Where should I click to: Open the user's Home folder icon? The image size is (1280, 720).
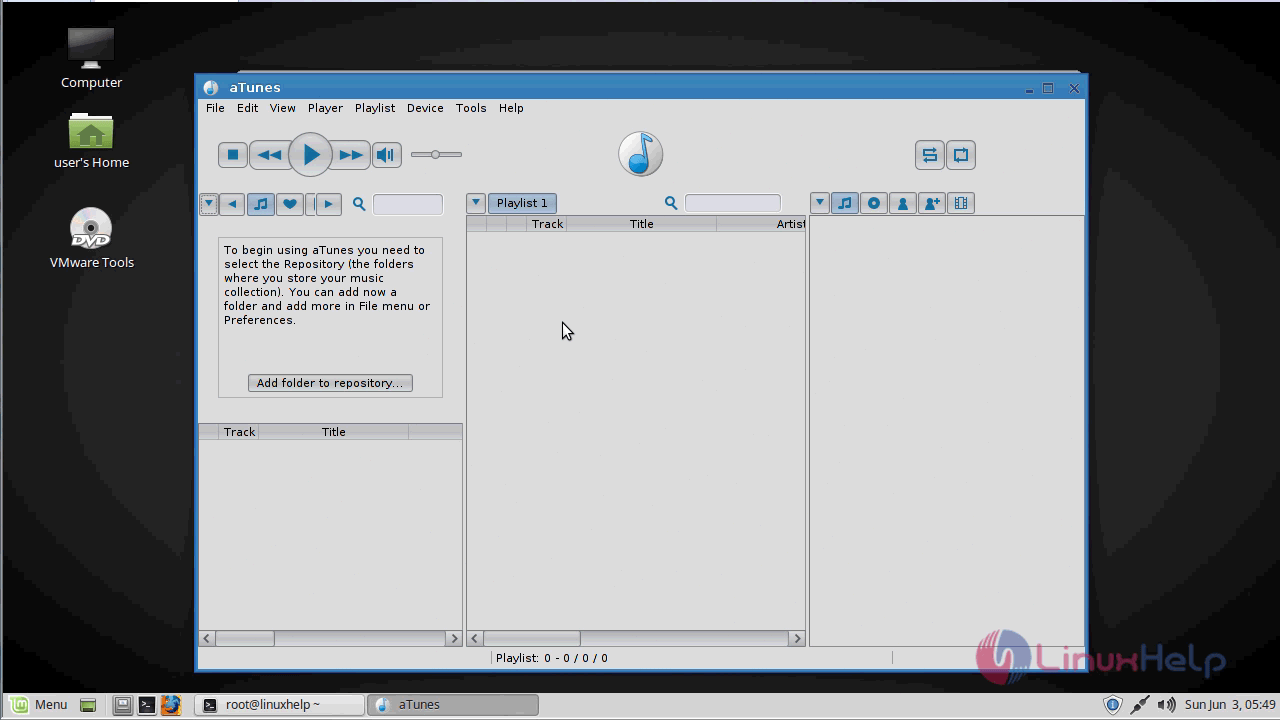coord(91,140)
